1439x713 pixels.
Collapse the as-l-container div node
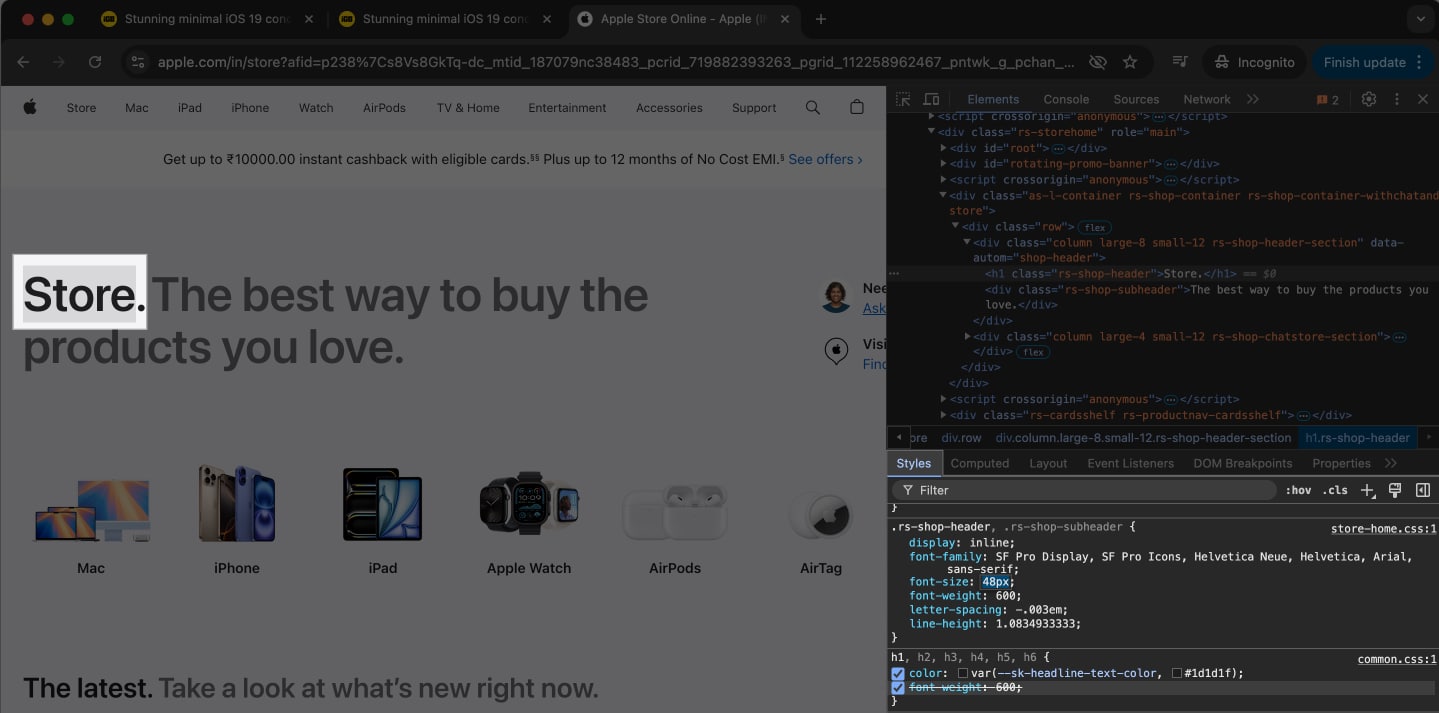(943, 196)
